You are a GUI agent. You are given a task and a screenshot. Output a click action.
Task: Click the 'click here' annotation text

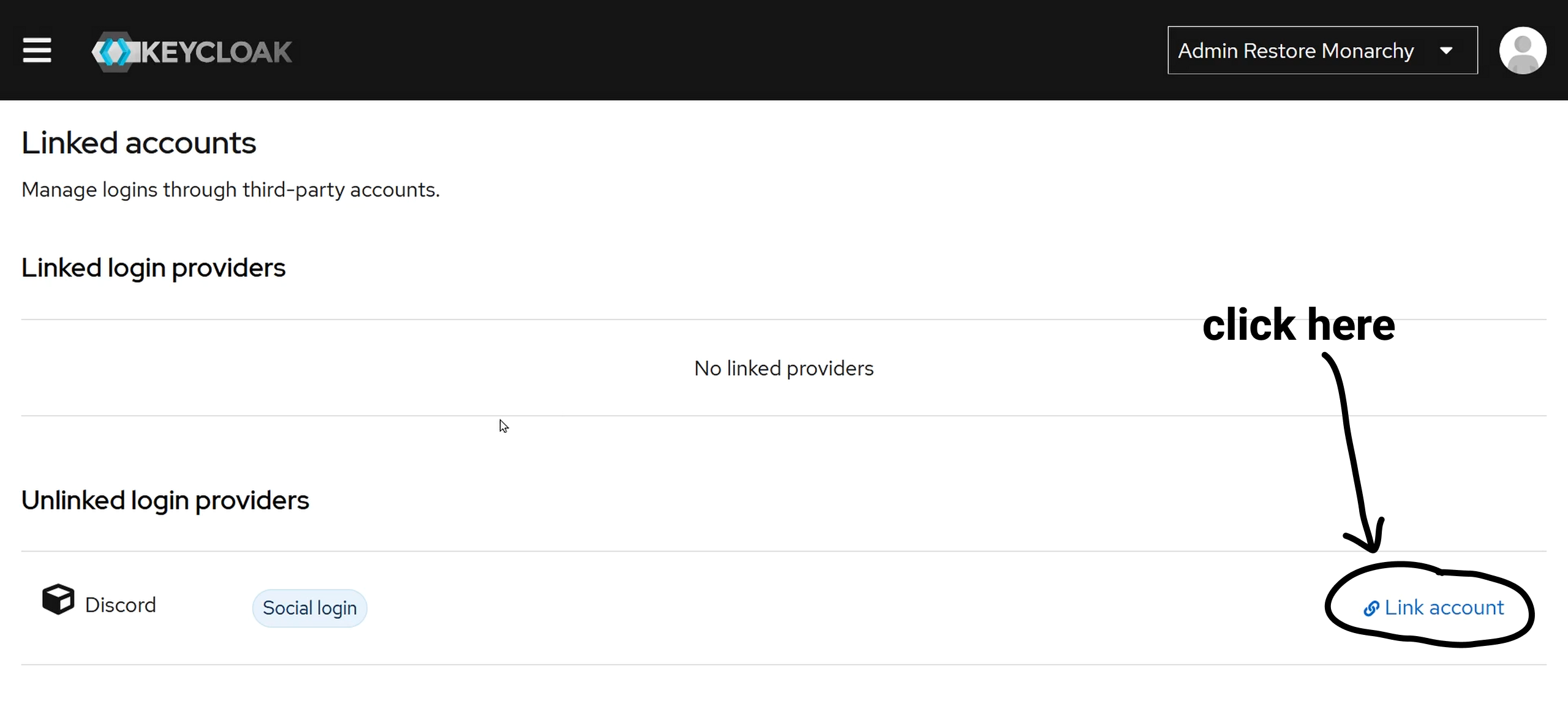tap(1298, 324)
